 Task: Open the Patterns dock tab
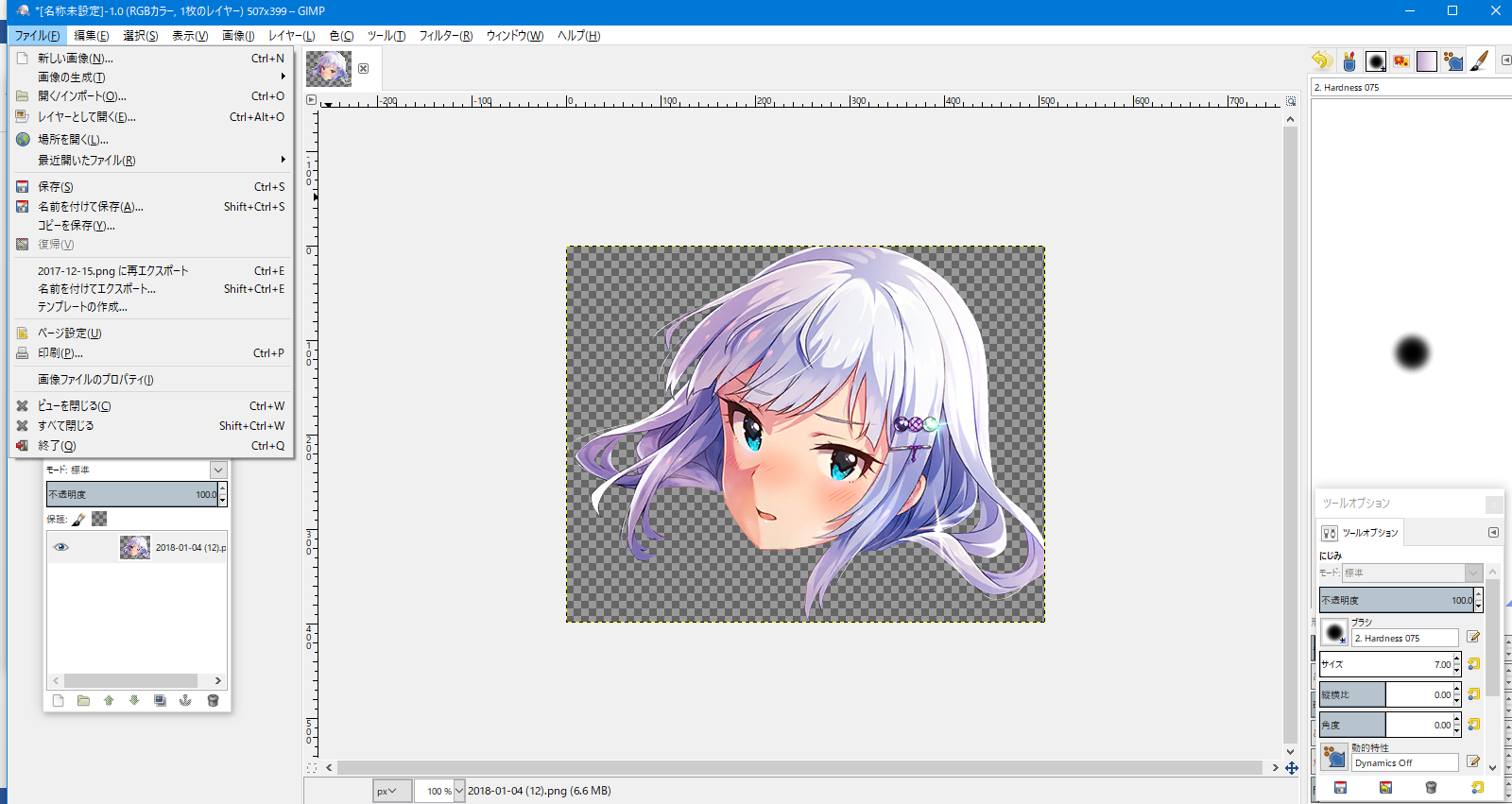point(1401,60)
